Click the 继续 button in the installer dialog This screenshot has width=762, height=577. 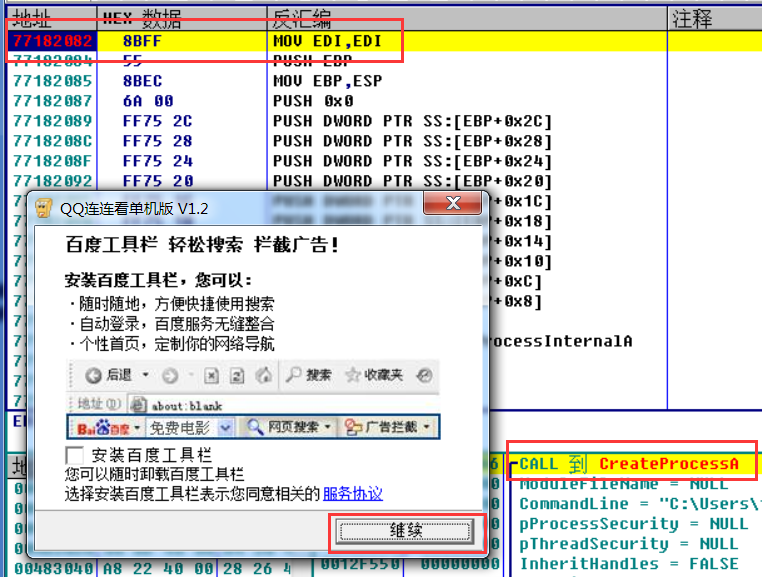[x=405, y=531]
